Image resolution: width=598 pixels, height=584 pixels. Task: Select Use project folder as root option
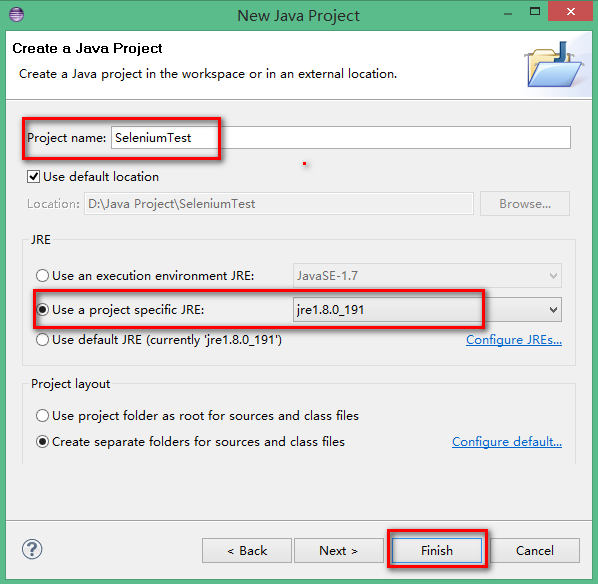42,415
